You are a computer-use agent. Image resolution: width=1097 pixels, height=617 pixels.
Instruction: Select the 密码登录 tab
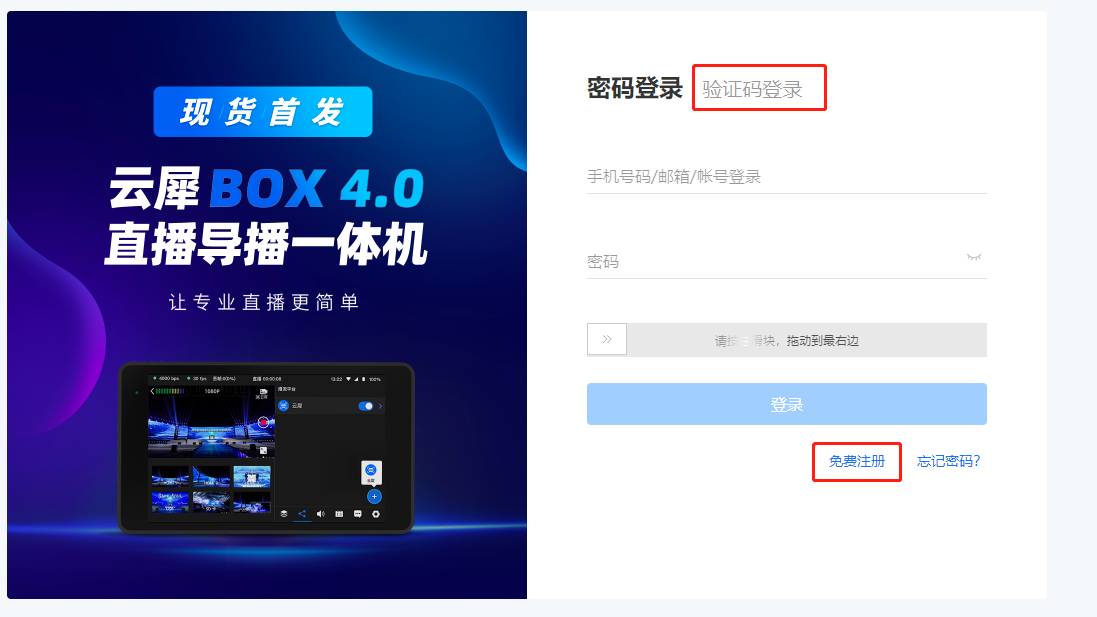pyautogui.click(x=635, y=88)
